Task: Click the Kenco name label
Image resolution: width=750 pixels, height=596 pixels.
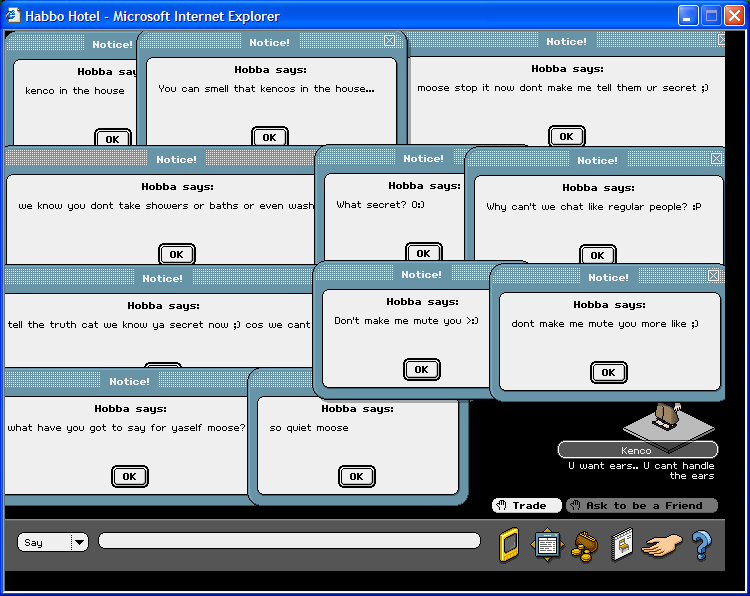Action: [638, 450]
